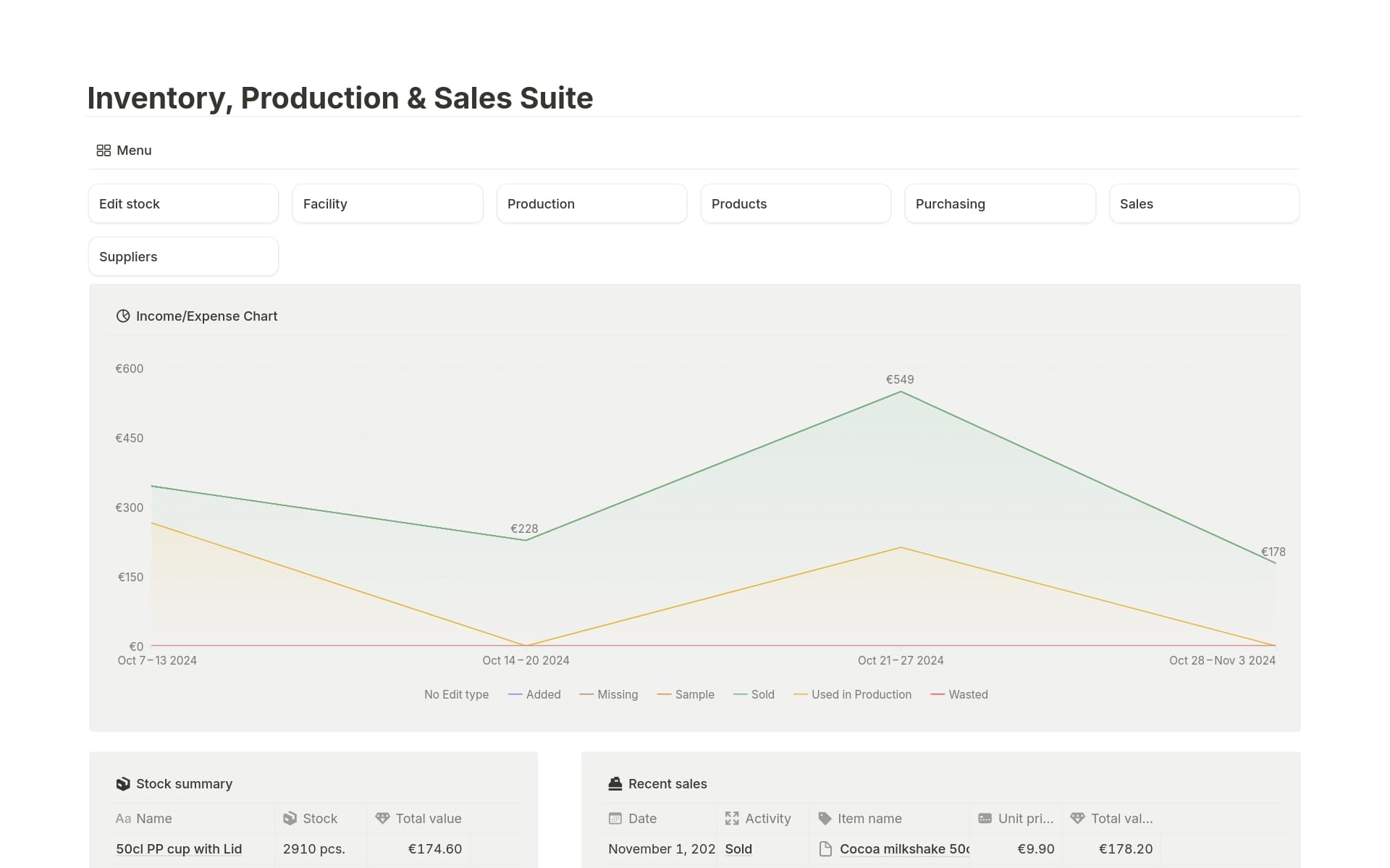Open the Production page
The height and width of the screenshot is (868, 1390).
[x=591, y=203]
